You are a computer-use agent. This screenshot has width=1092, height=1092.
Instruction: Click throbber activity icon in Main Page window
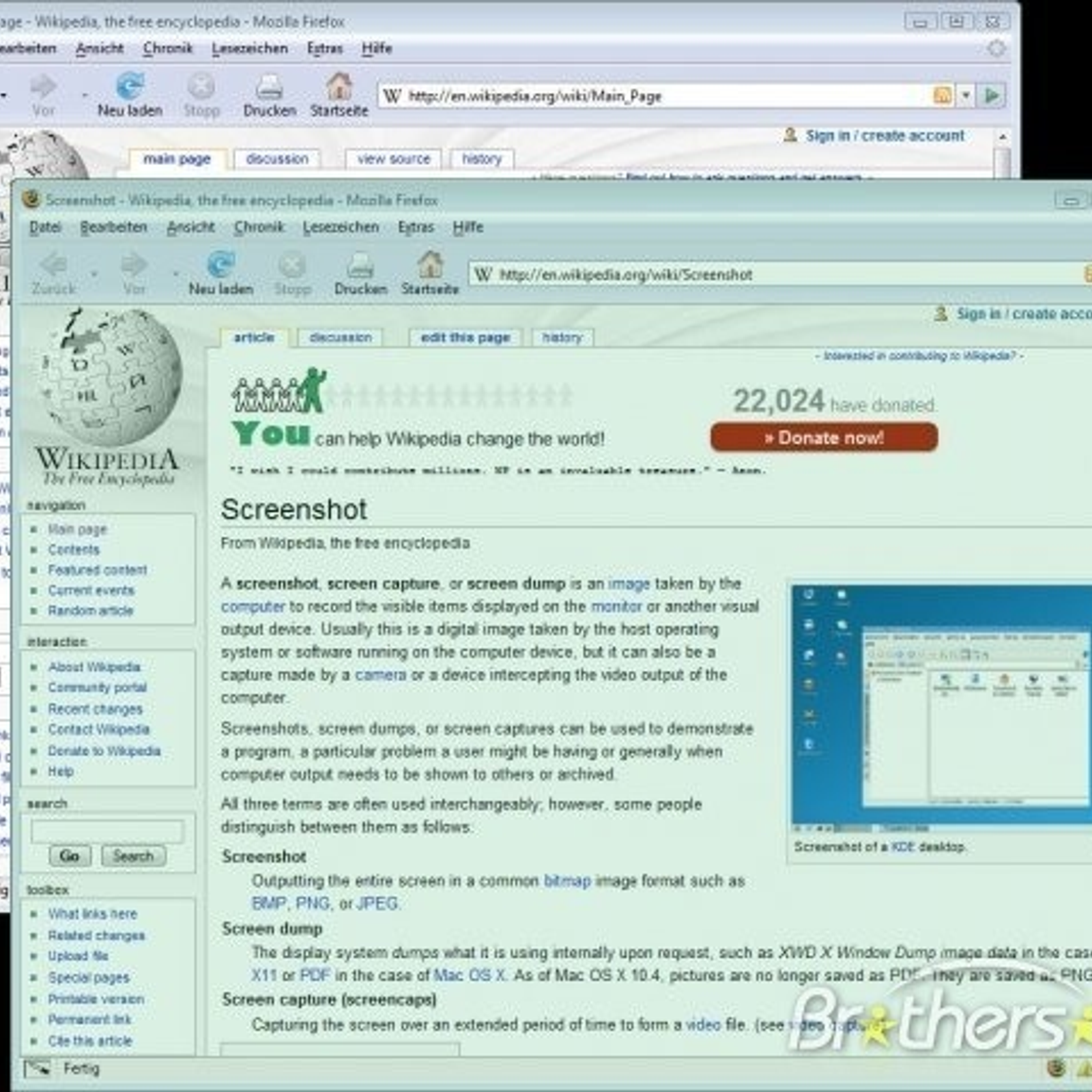(996, 48)
